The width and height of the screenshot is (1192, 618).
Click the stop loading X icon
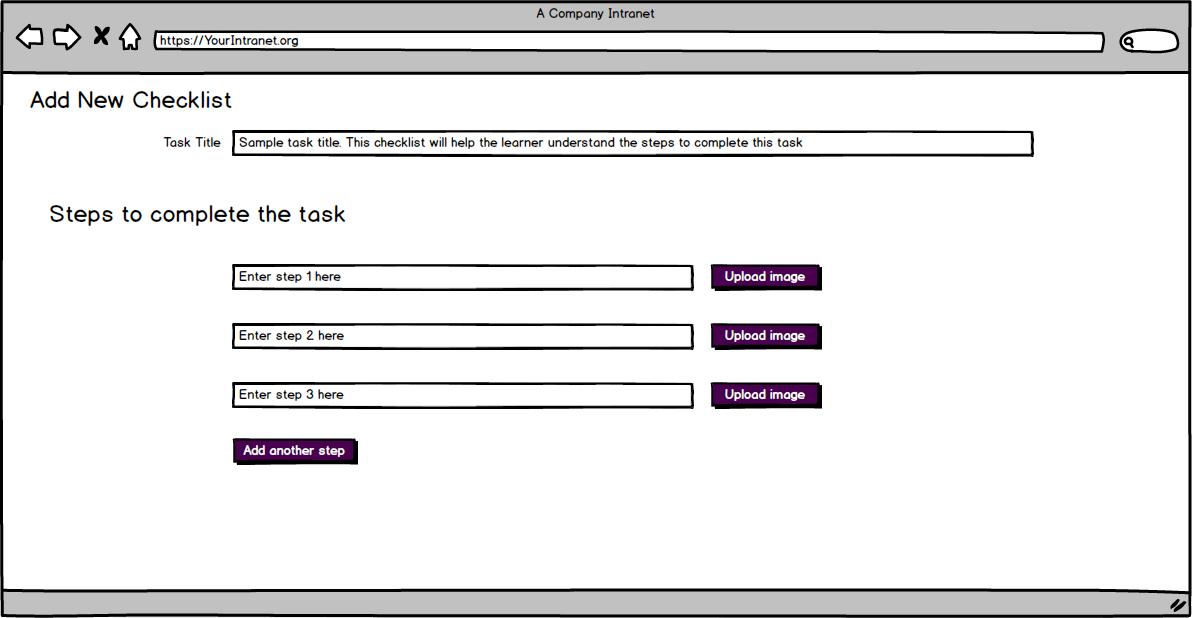point(101,36)
